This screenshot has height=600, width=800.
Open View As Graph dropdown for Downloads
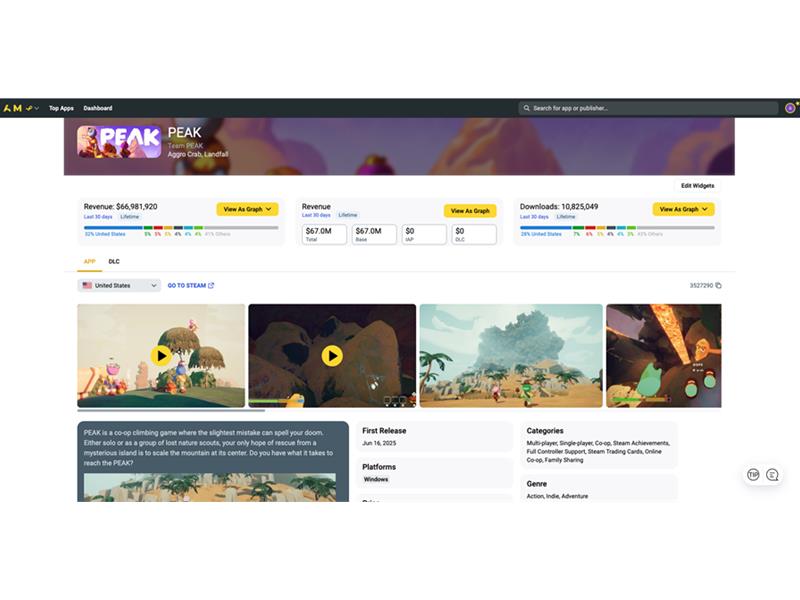point(683,209)
